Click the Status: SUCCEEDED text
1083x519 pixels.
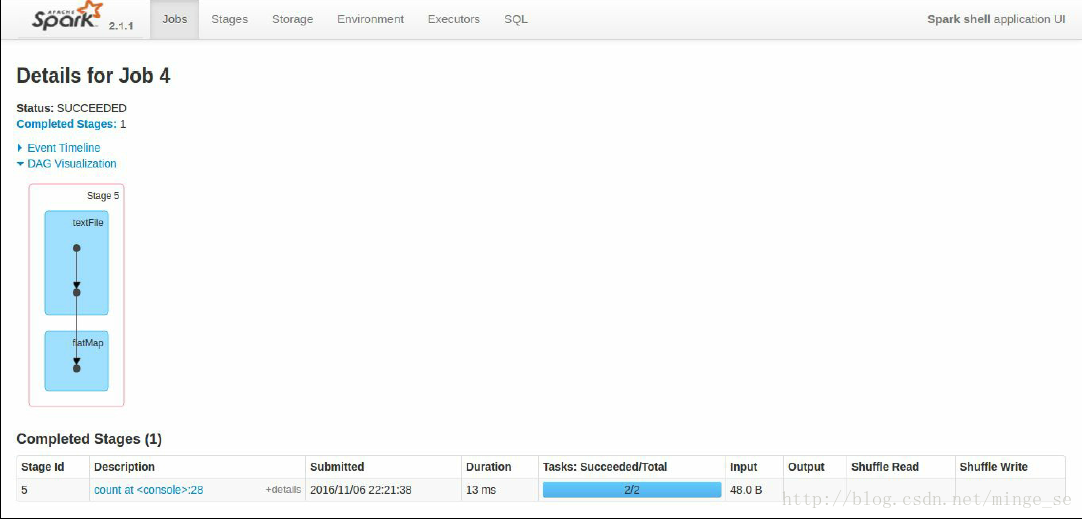coord(72,108)
